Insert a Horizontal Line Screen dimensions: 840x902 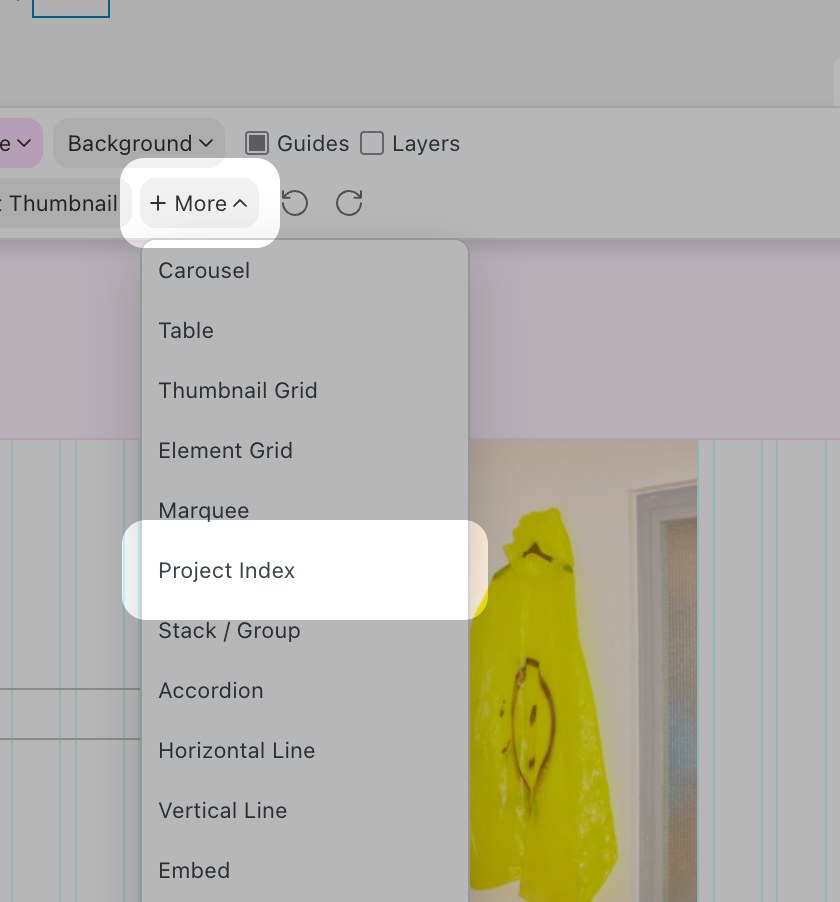point(305,750)
